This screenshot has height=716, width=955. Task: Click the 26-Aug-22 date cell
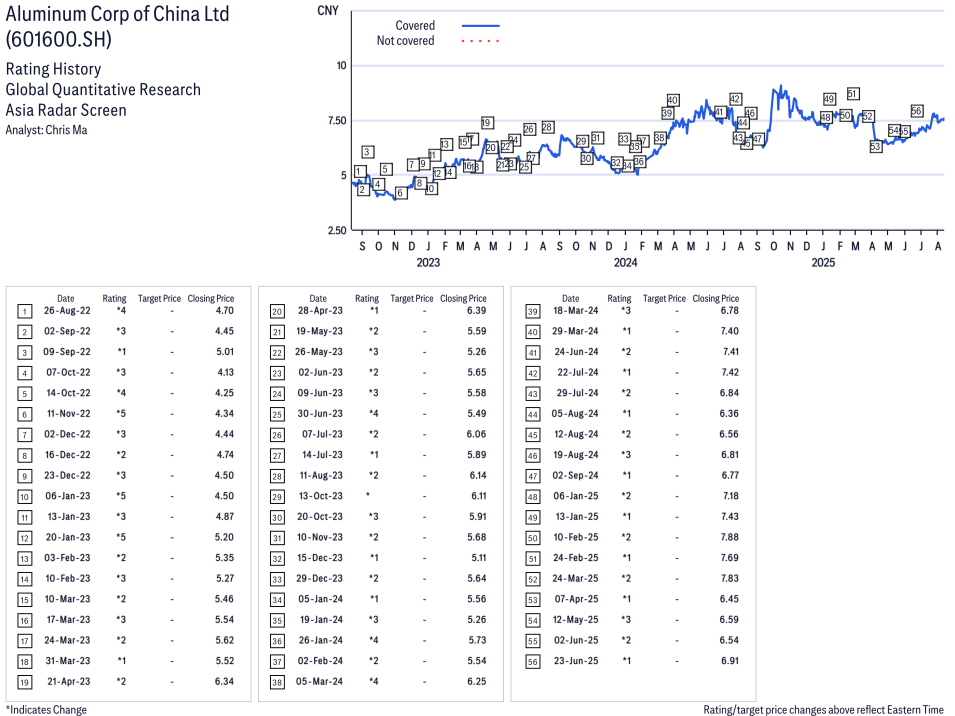pos(67,311)
